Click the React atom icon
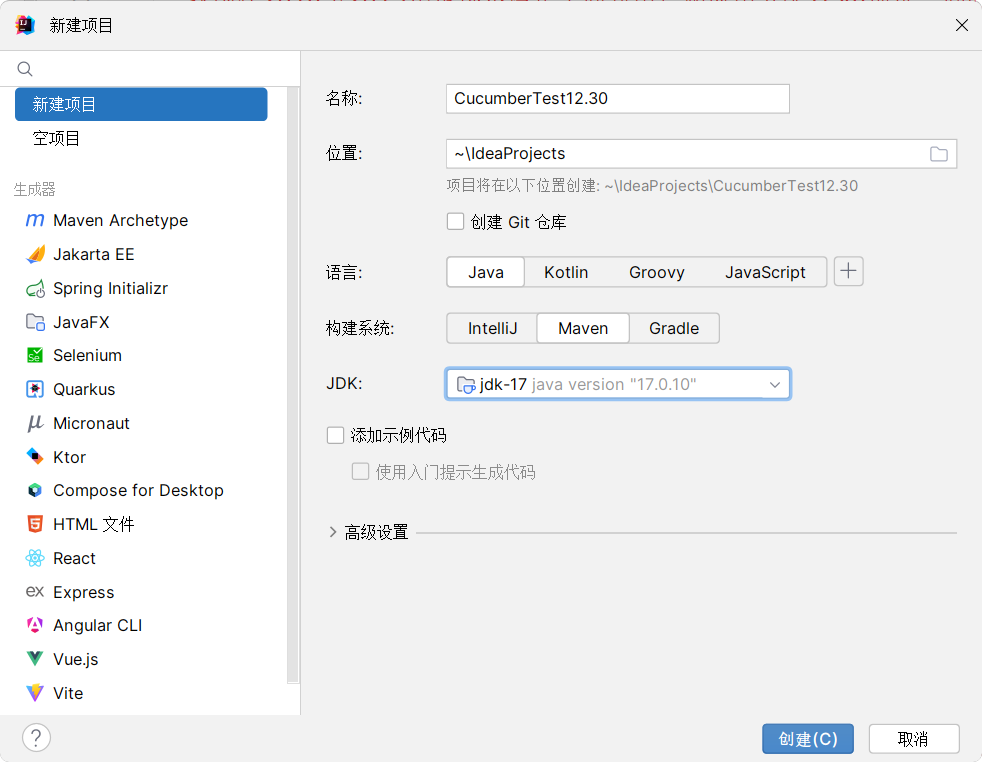 pyautogui.click(x=35, y=558)
